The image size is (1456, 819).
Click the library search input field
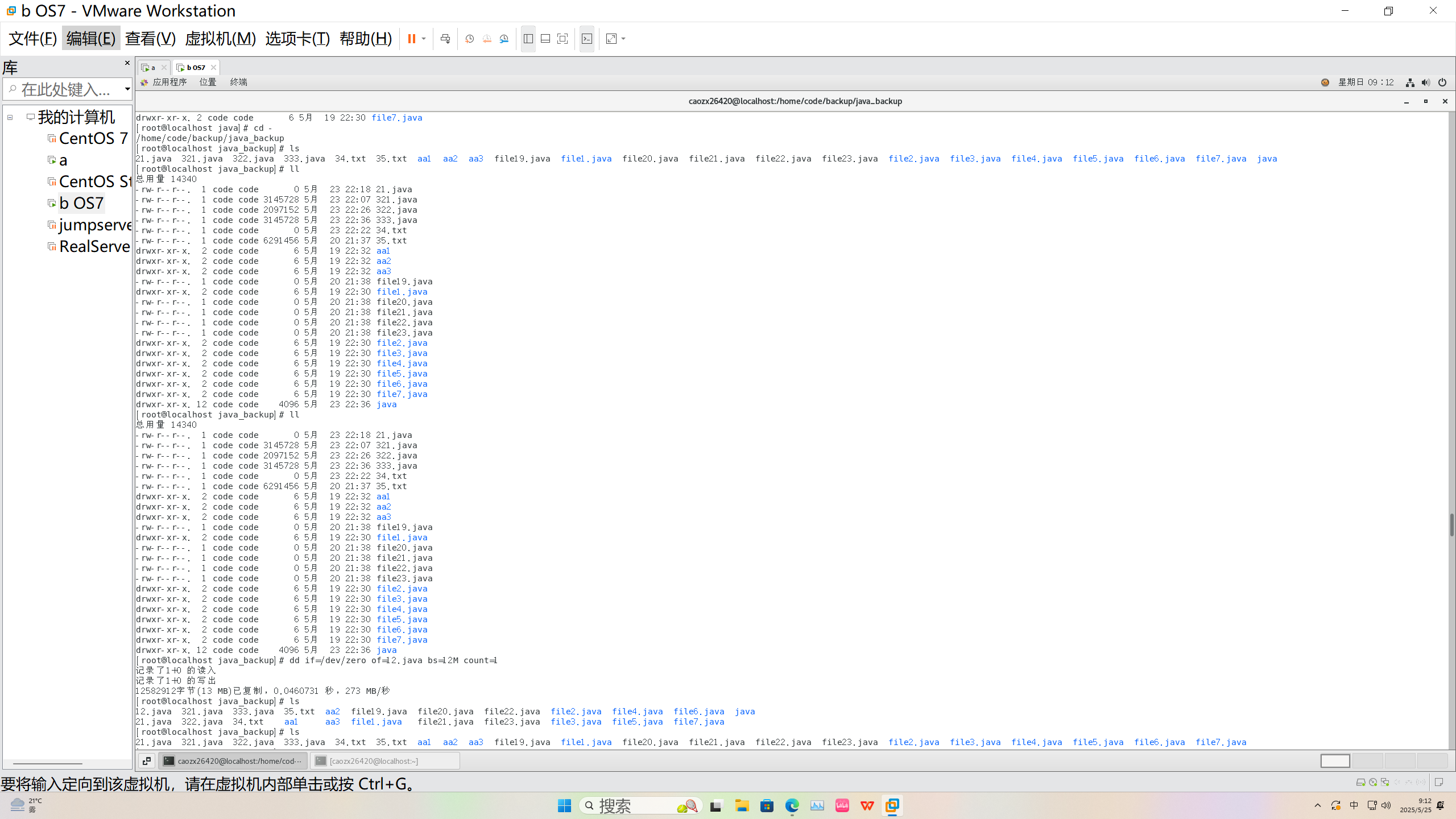coord(65,89)
